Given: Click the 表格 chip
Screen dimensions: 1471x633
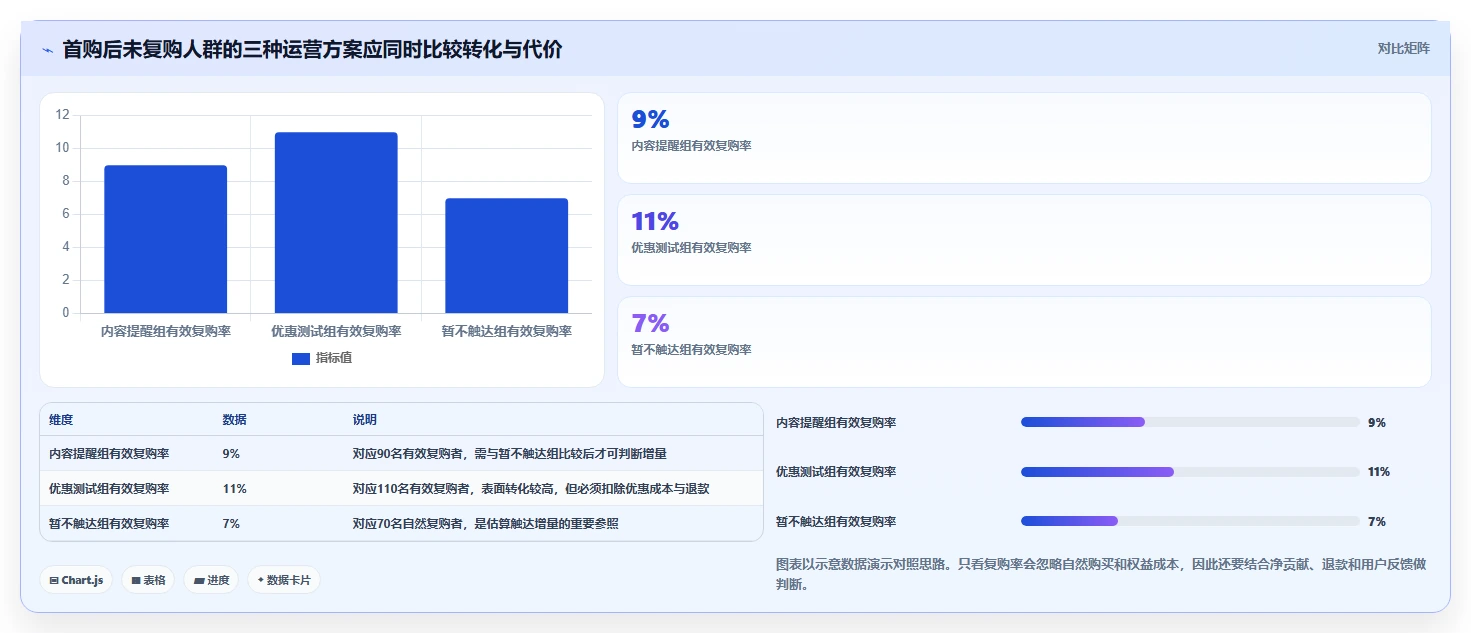Looking at the screenshot, I should click(149, 580).
